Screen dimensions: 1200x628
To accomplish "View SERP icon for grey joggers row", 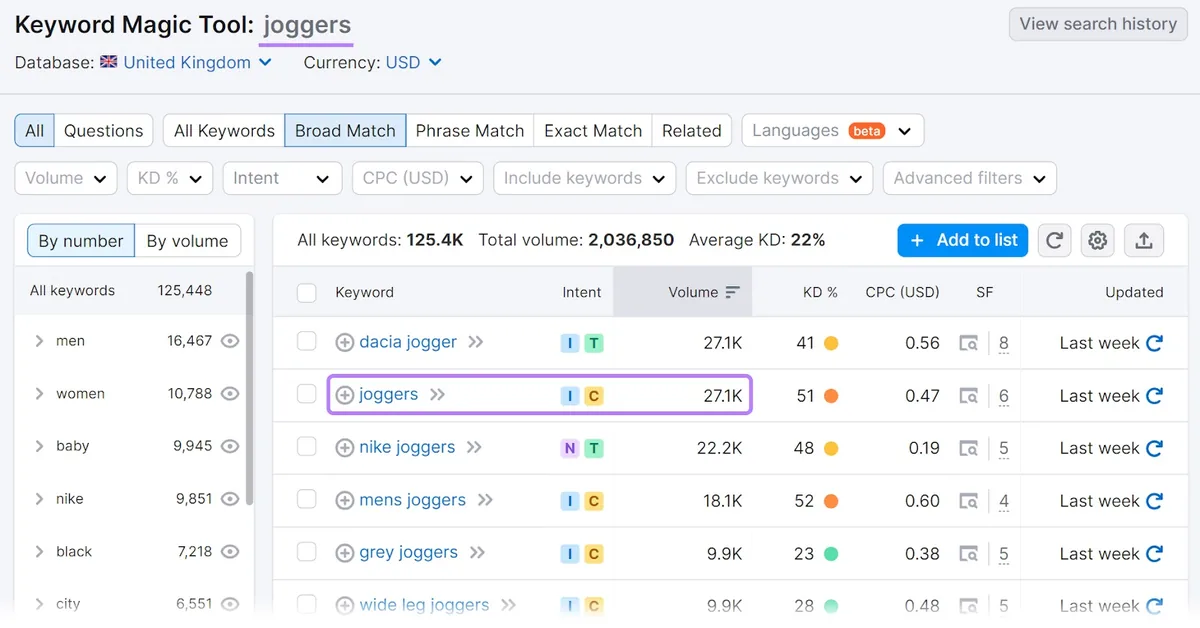I will coord(968,553).
